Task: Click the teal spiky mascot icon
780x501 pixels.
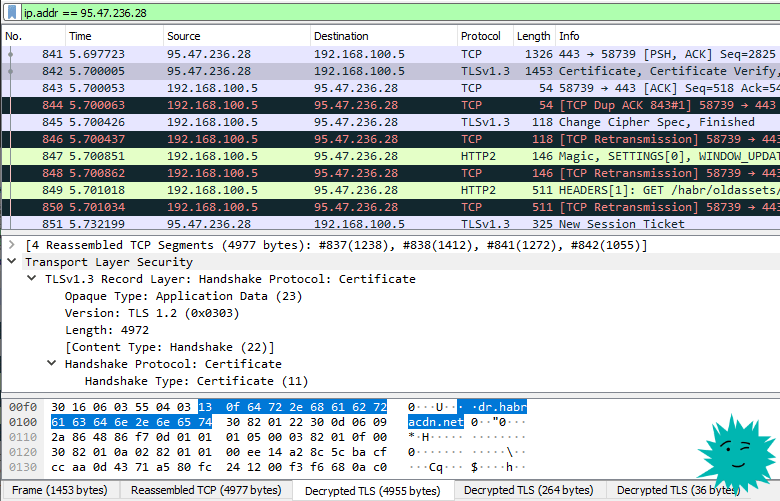Action: (738, 454)
